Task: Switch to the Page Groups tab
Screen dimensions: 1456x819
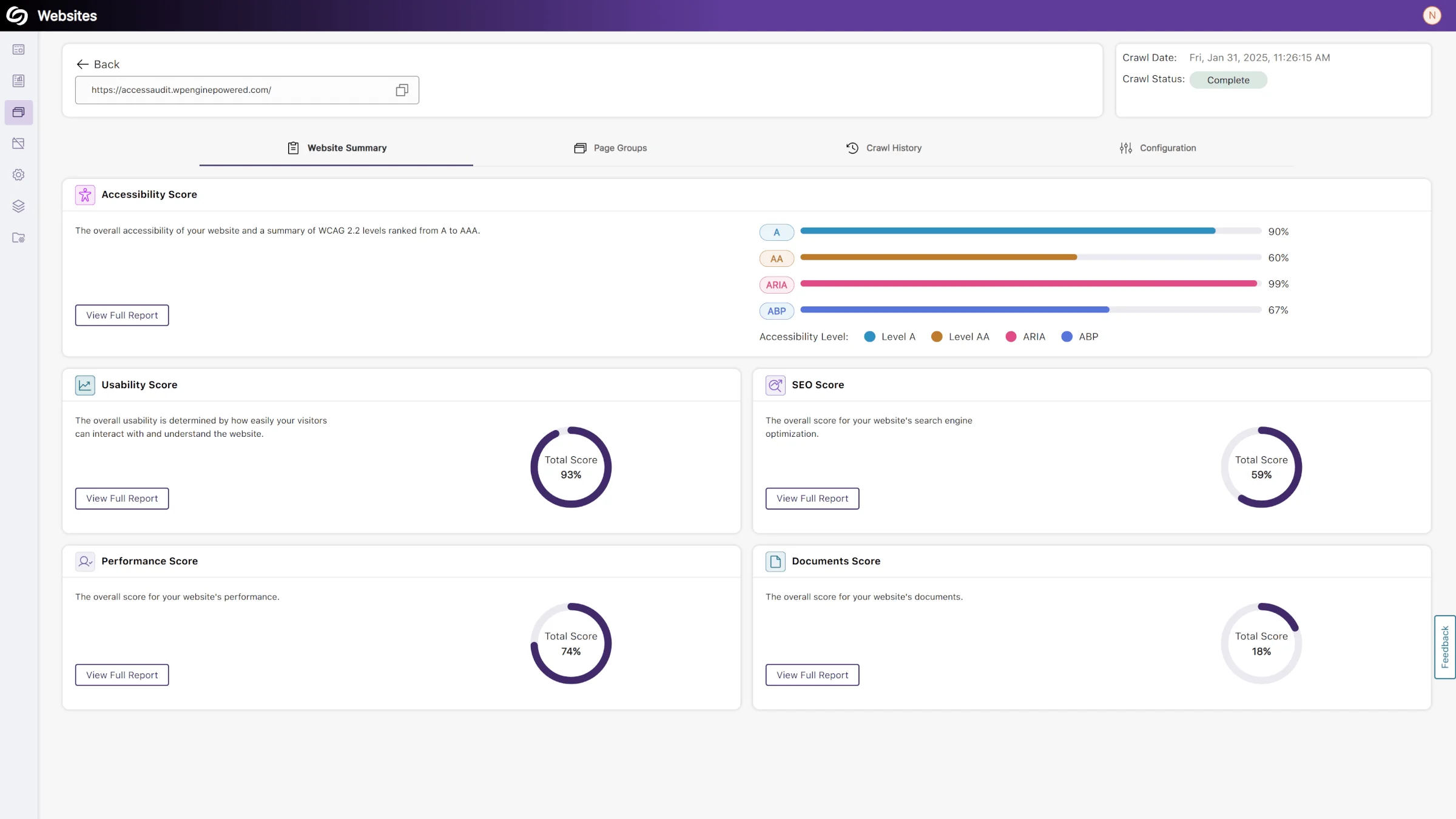Action: (x=610, y=148)
